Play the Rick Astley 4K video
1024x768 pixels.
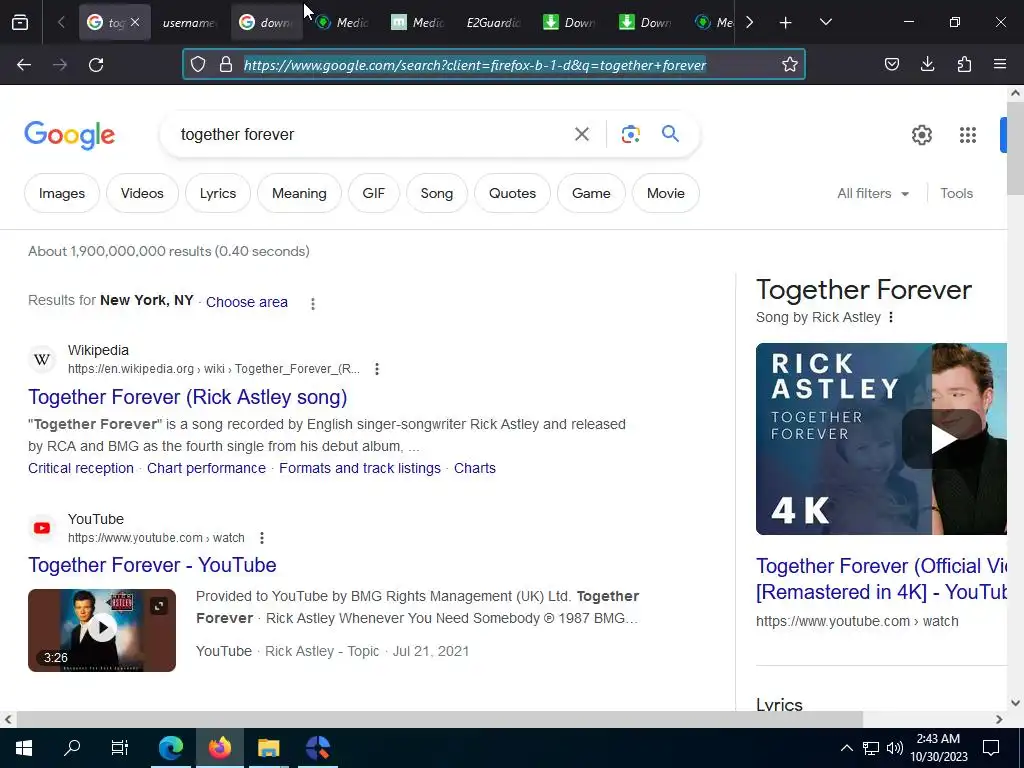pyautogui.click(x=882, y=439)
